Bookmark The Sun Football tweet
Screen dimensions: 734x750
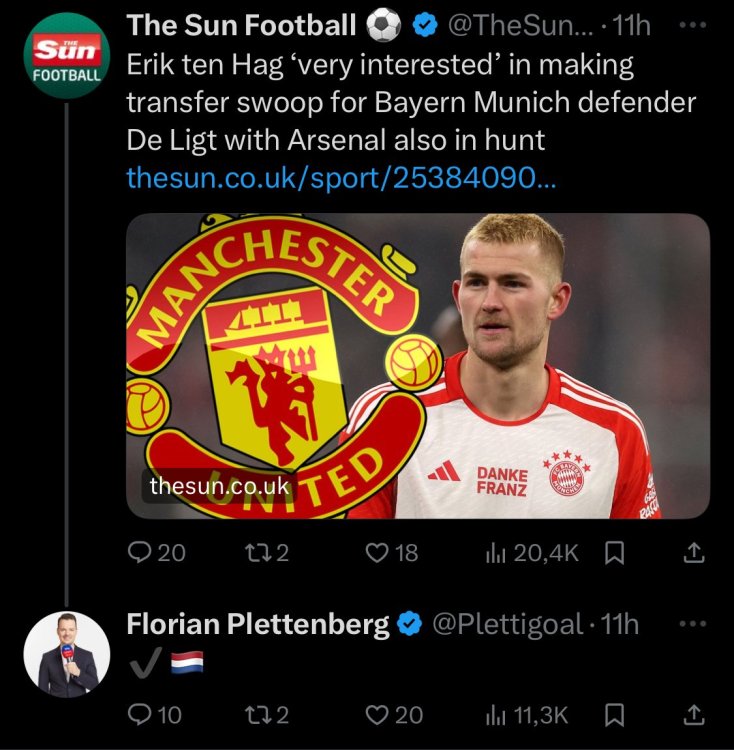tap(616, 552)
